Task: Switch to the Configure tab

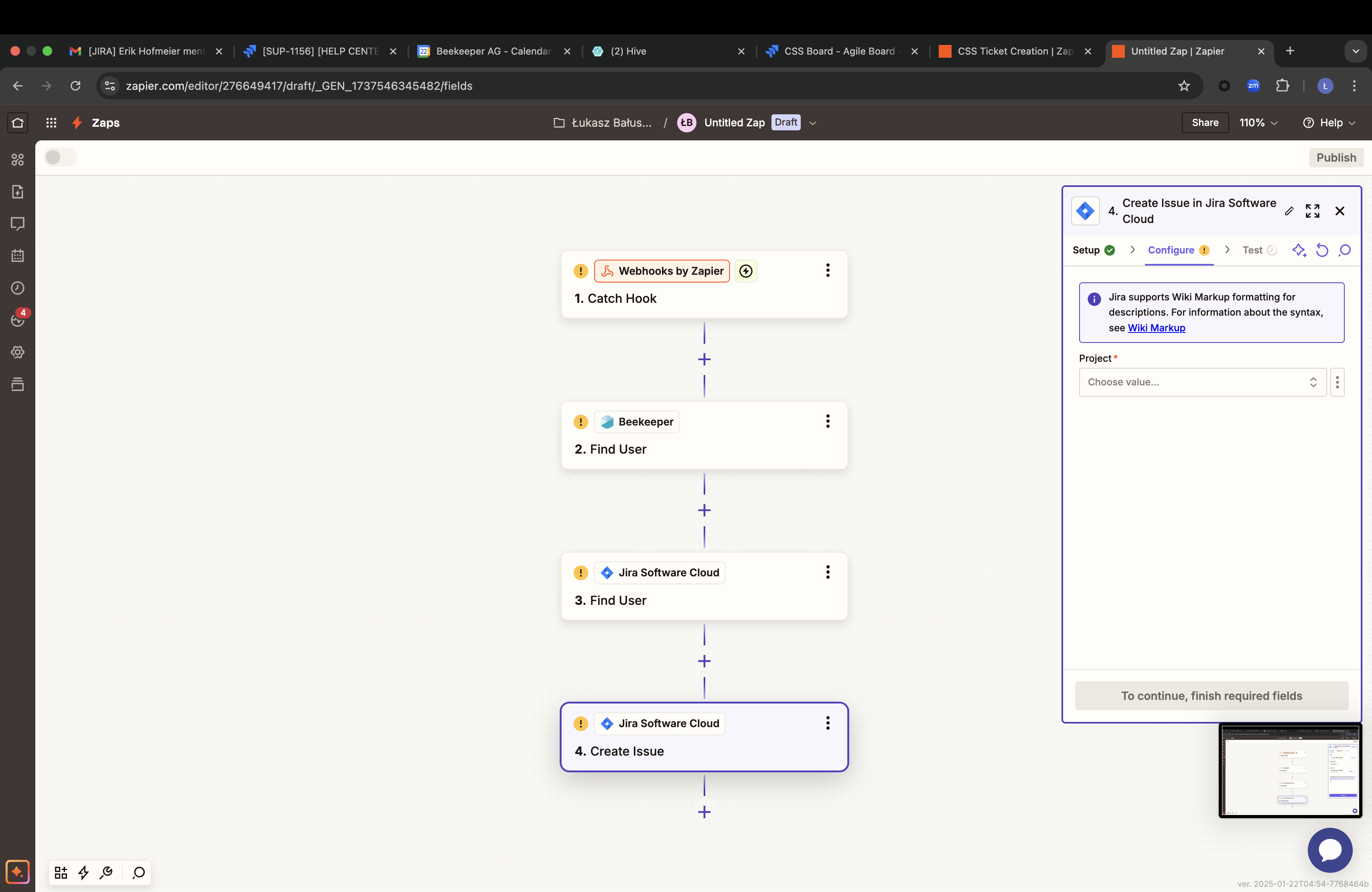Action: pyautogui.click(x=1178, y=250)
